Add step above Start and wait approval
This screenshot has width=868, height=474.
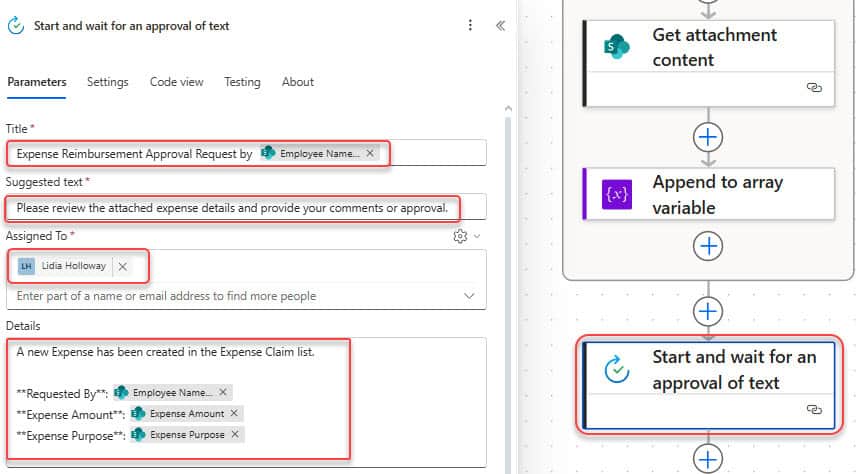tap(708, 311)
